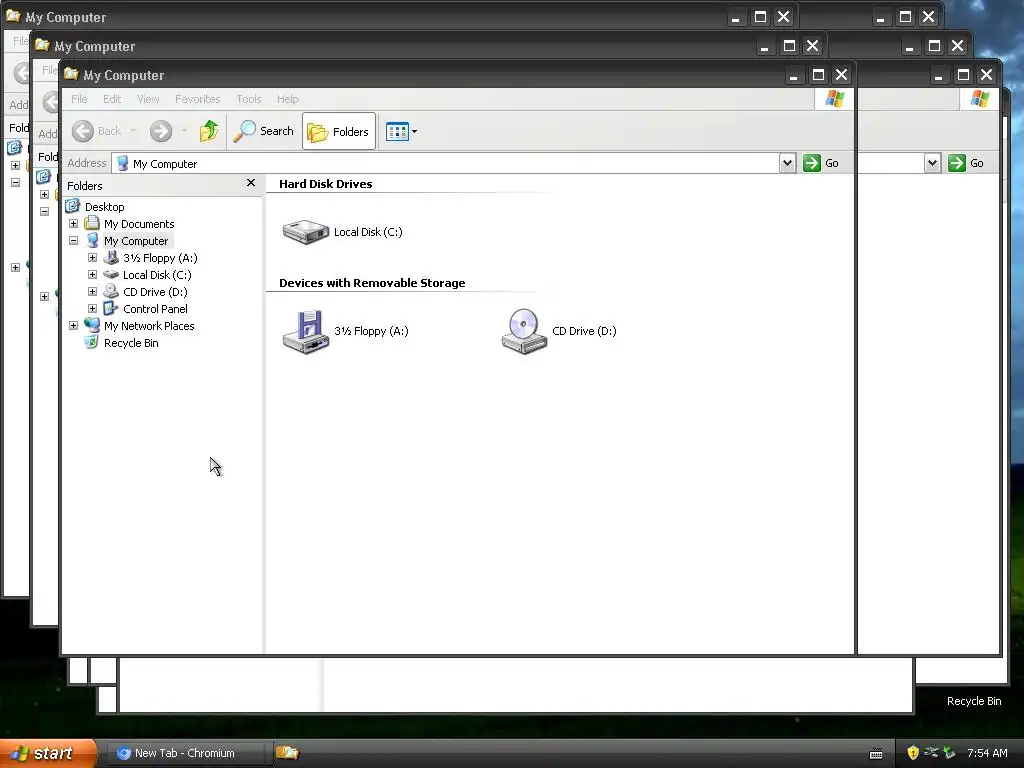Open the Help menu
The image size is (1024, 768).
coord(287,99)
